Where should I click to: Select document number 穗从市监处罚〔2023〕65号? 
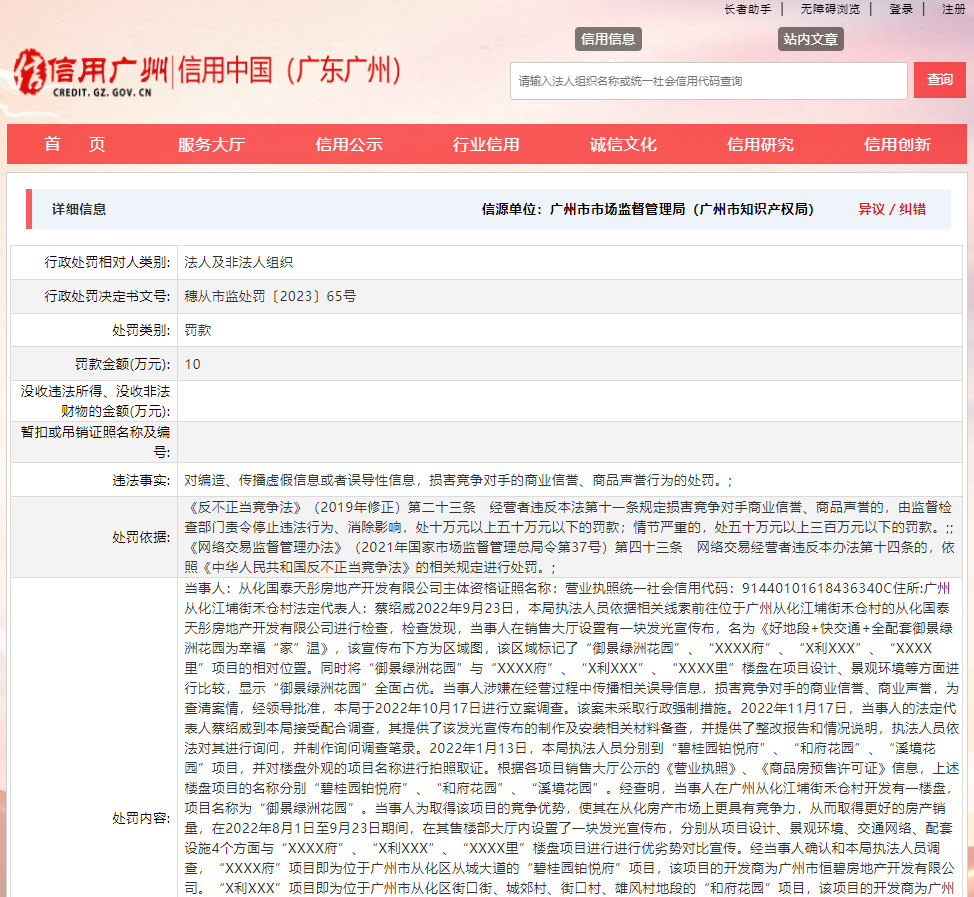(x=270, y=296)
